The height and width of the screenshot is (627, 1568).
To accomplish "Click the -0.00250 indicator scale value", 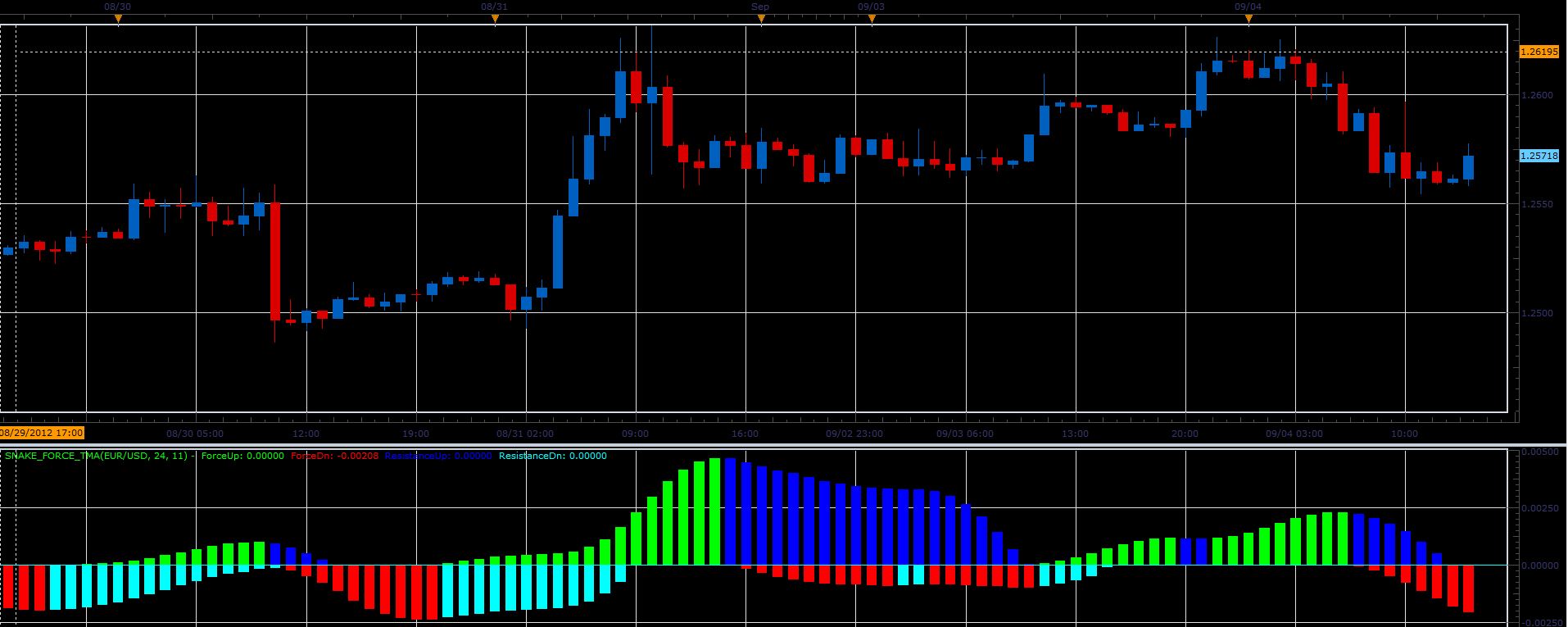I will (1542, 622).
